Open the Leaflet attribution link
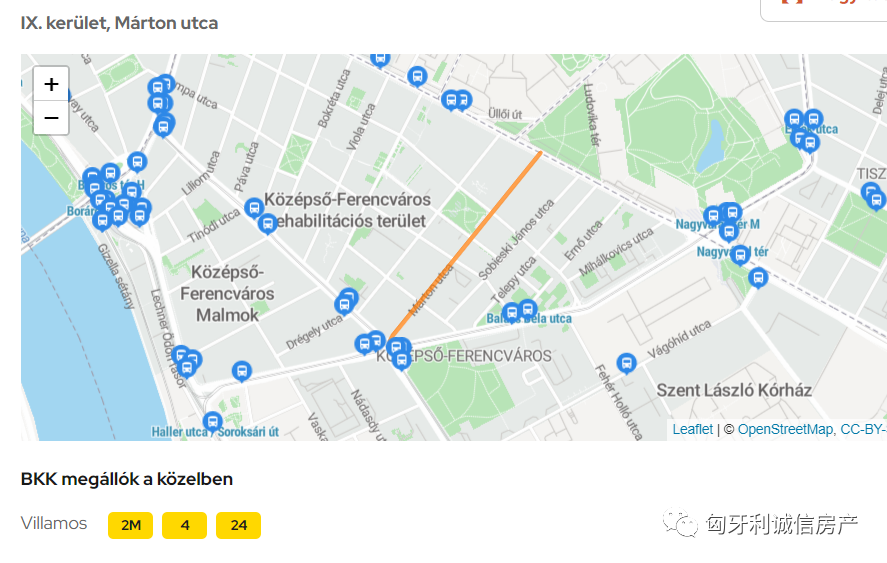The width and height of the screenshot is (887, 563). (x=692, y=429)
